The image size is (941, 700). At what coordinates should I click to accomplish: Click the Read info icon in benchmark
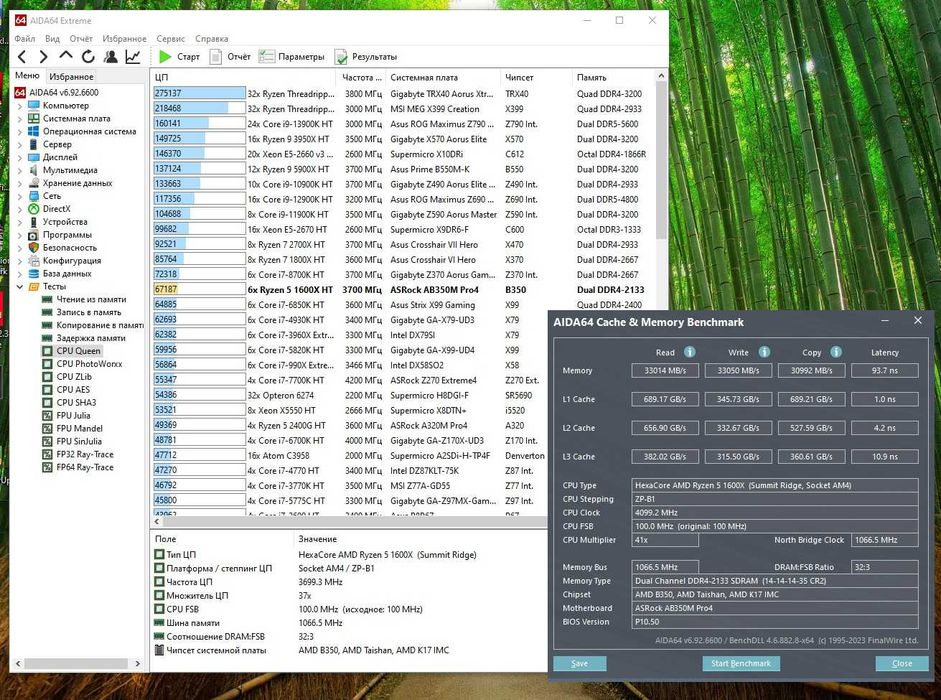[x=690, y=352]
